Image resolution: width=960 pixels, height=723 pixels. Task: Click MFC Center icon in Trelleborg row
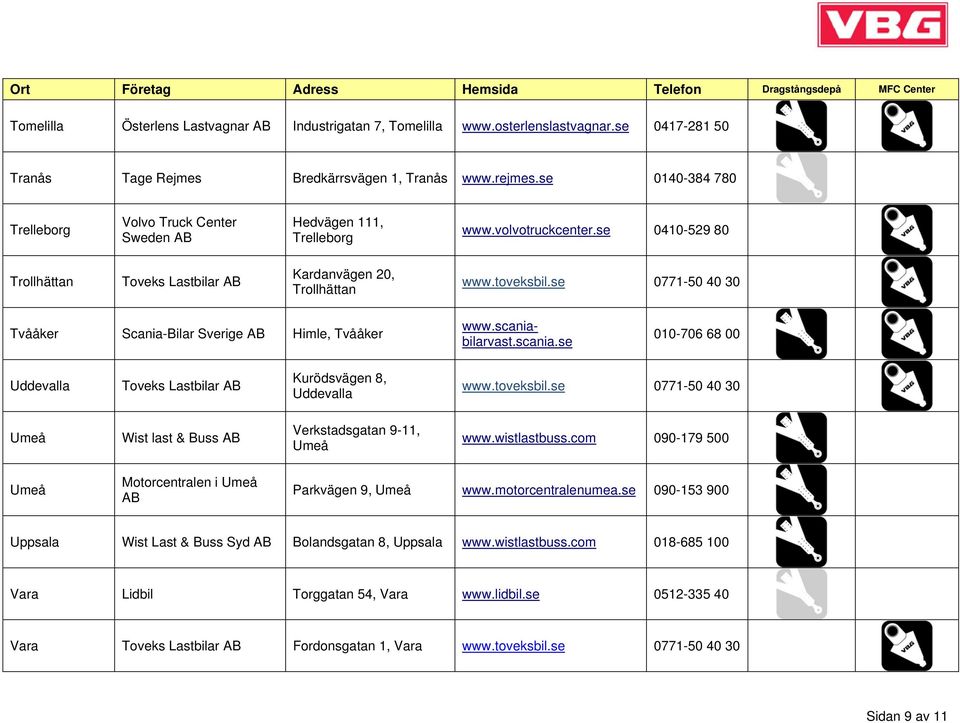tap(906, 230)
